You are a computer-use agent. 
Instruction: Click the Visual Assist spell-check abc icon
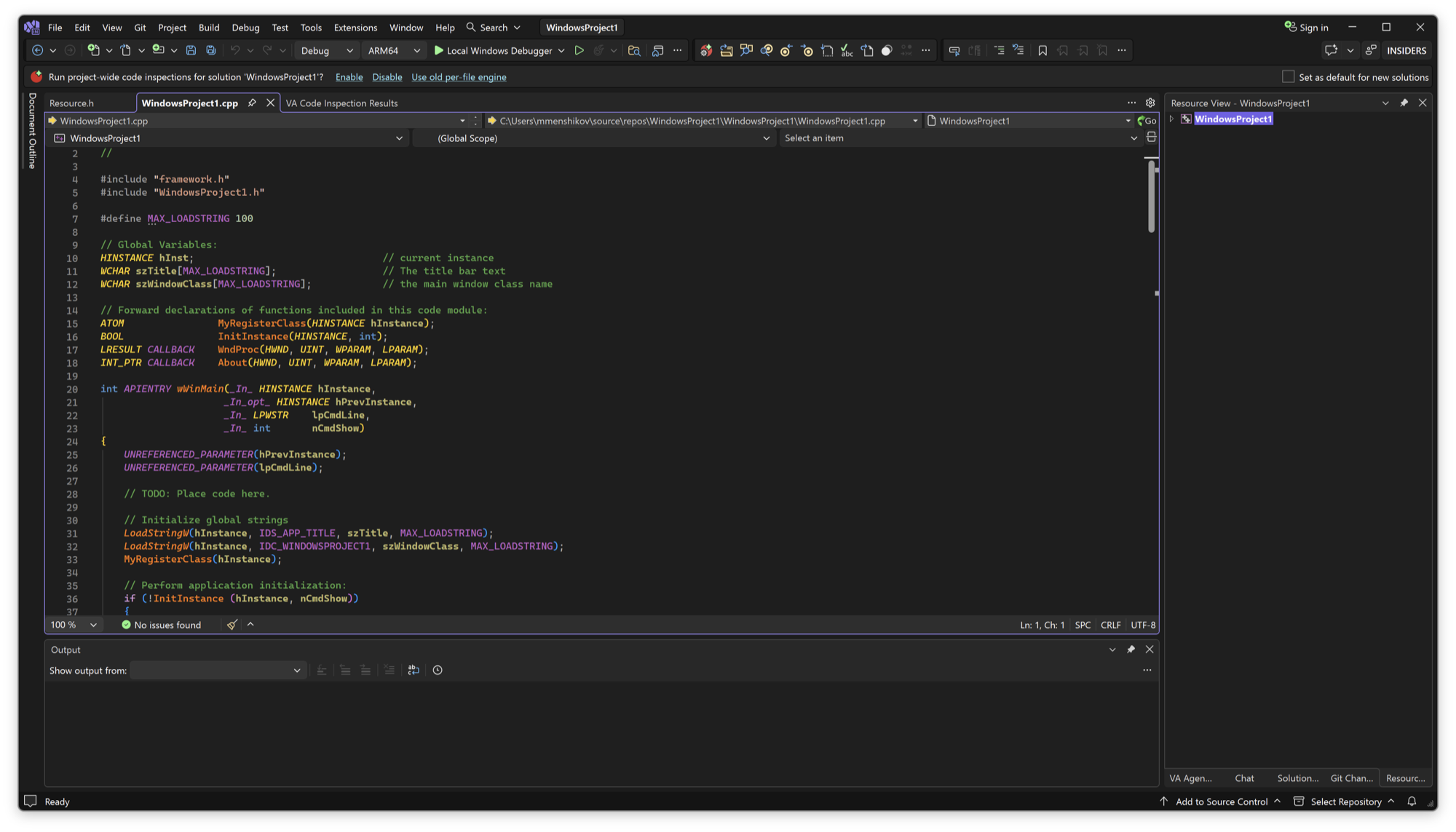point(847,50)
